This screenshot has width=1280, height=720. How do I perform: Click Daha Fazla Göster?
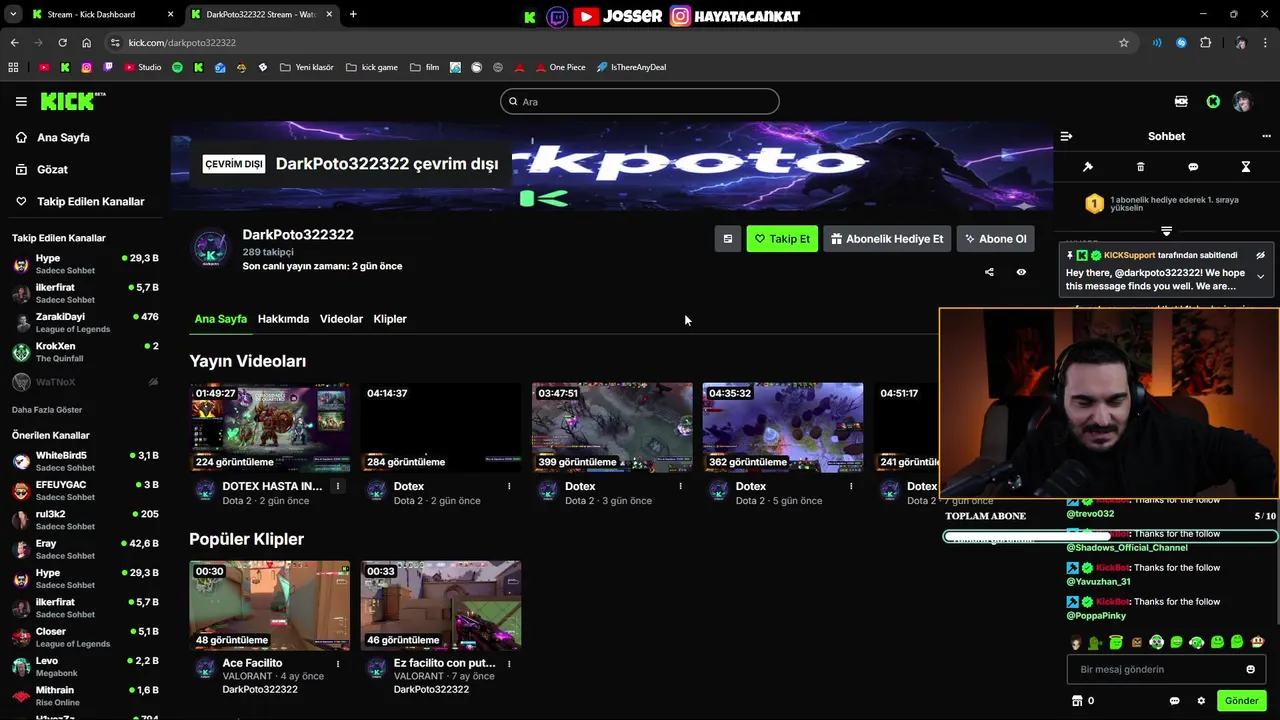point(47,410)
